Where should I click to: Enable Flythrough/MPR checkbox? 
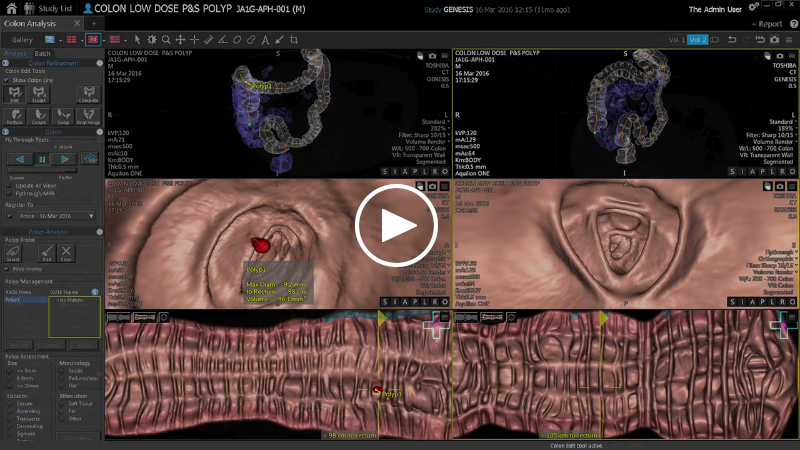pos(9,193)
